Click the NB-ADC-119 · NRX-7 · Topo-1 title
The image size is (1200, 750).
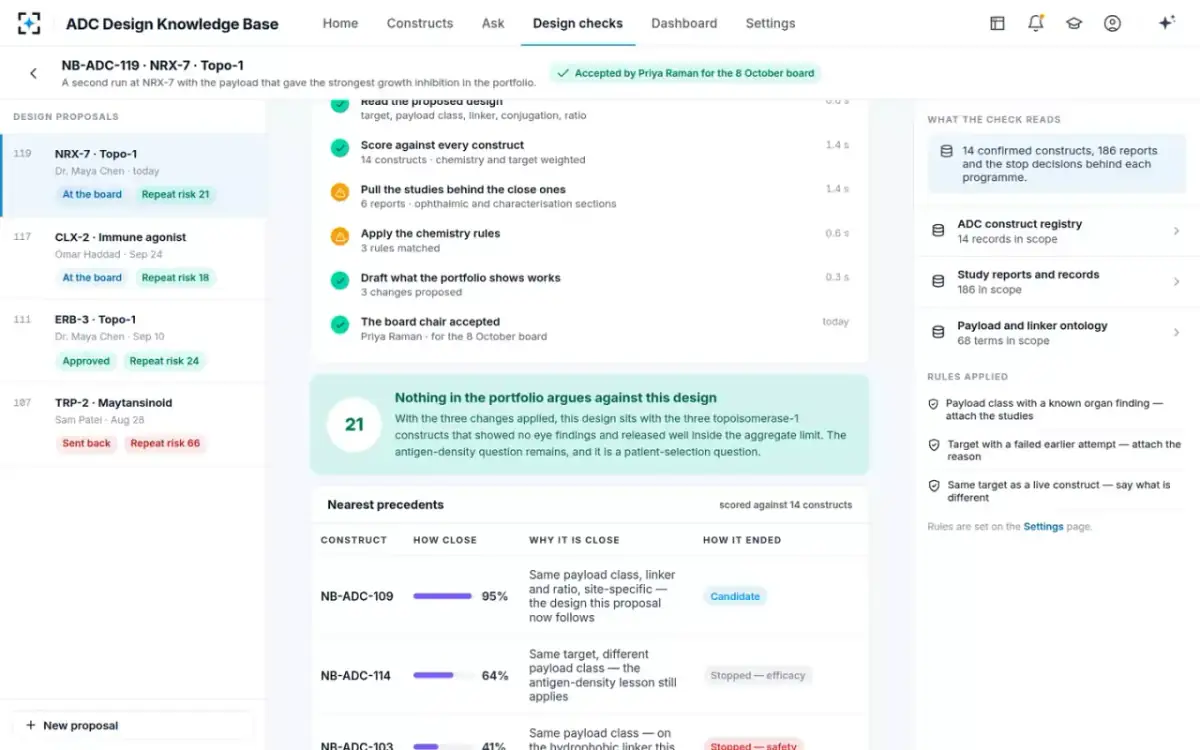click(153, 65)
